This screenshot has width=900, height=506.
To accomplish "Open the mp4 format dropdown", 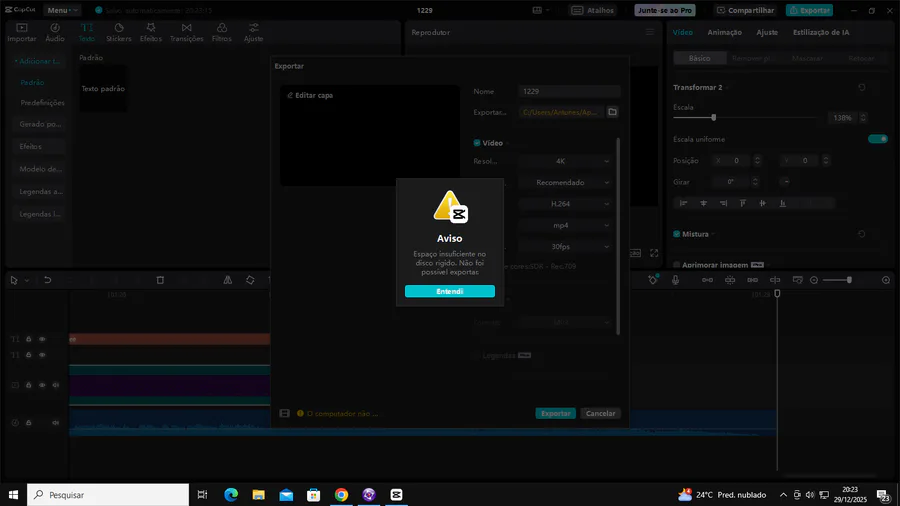I will coord(564,225).
